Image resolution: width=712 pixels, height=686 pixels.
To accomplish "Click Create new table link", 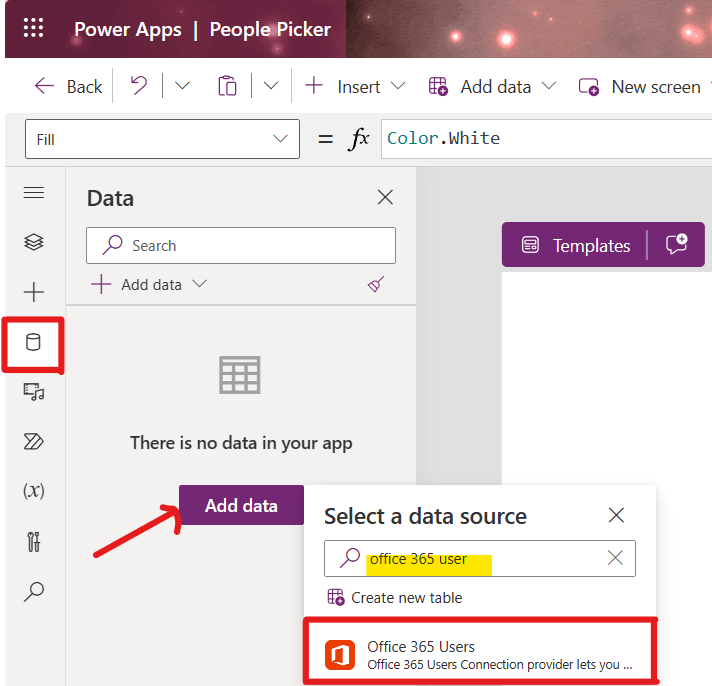I will 396,598.
